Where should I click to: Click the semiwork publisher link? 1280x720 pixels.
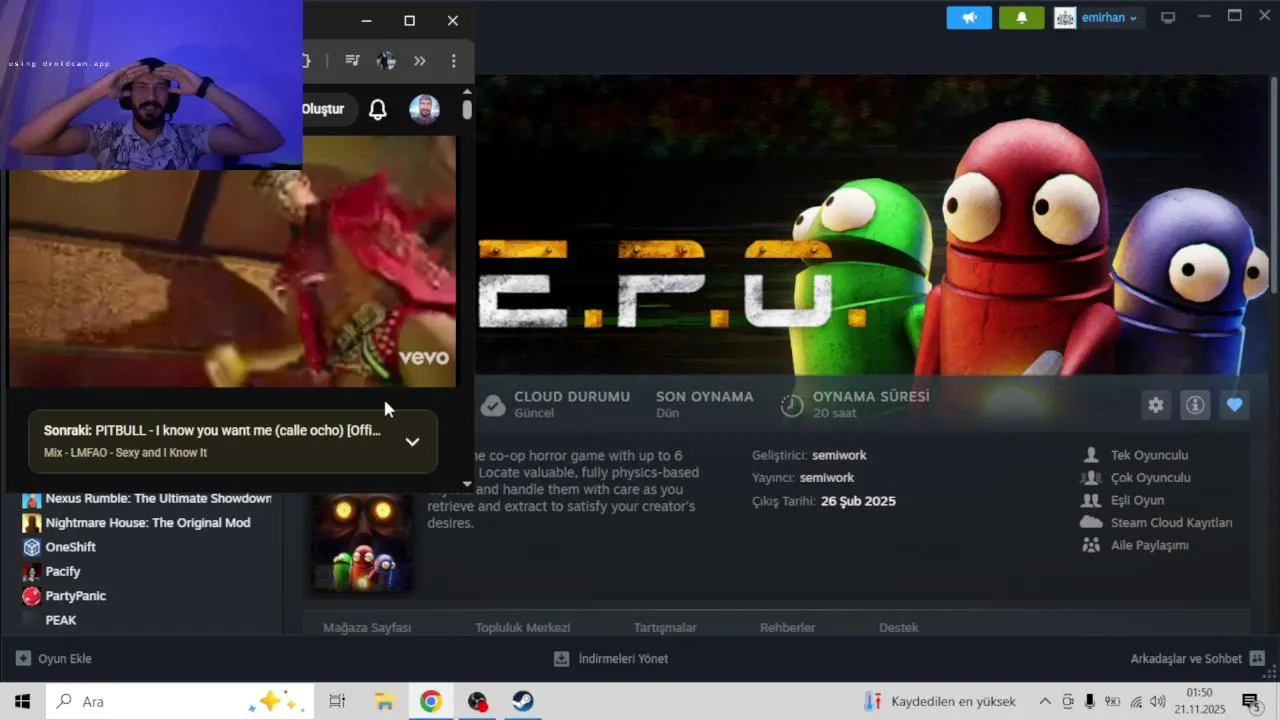pyautogui.click(x=827, y=478)
